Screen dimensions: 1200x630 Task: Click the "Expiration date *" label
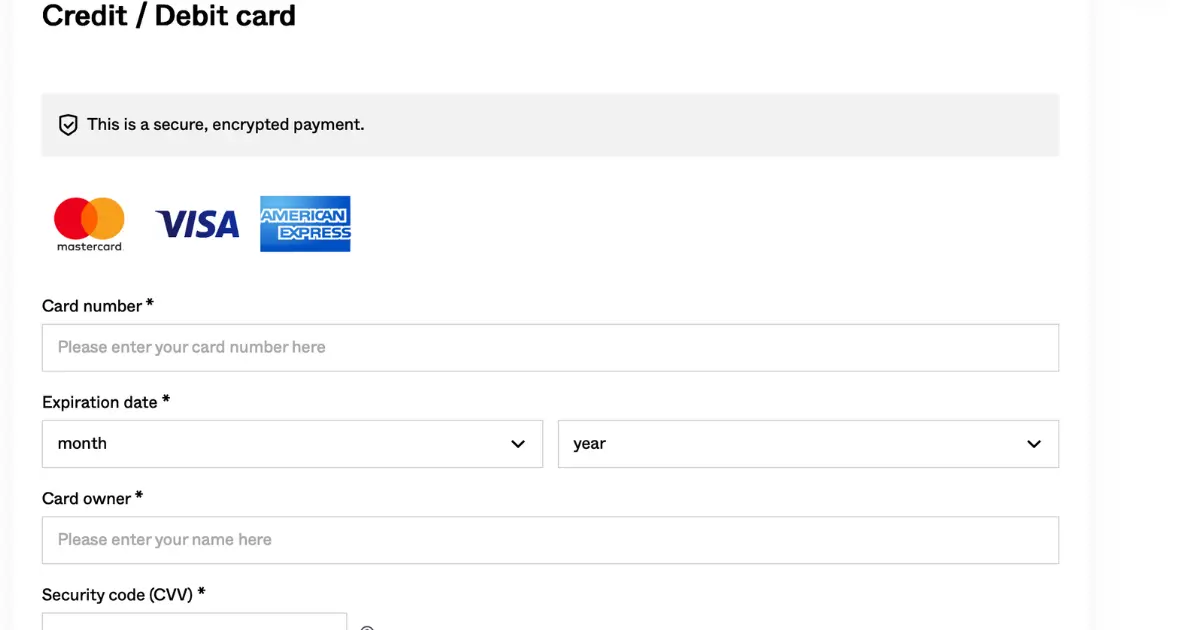[106, 402]
